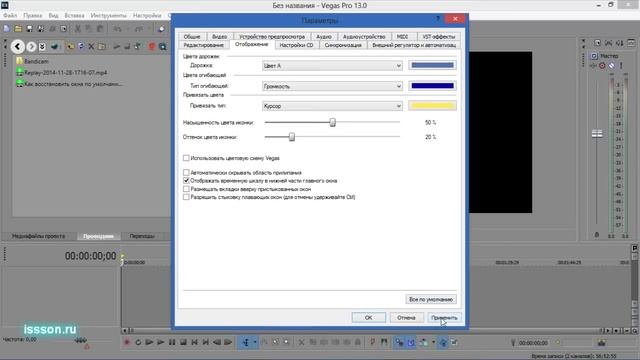Enable 'Использовать цветовую схему Vegas' checkbox
This screenshot has height=360, width=640.
click(x=186, y=158)
